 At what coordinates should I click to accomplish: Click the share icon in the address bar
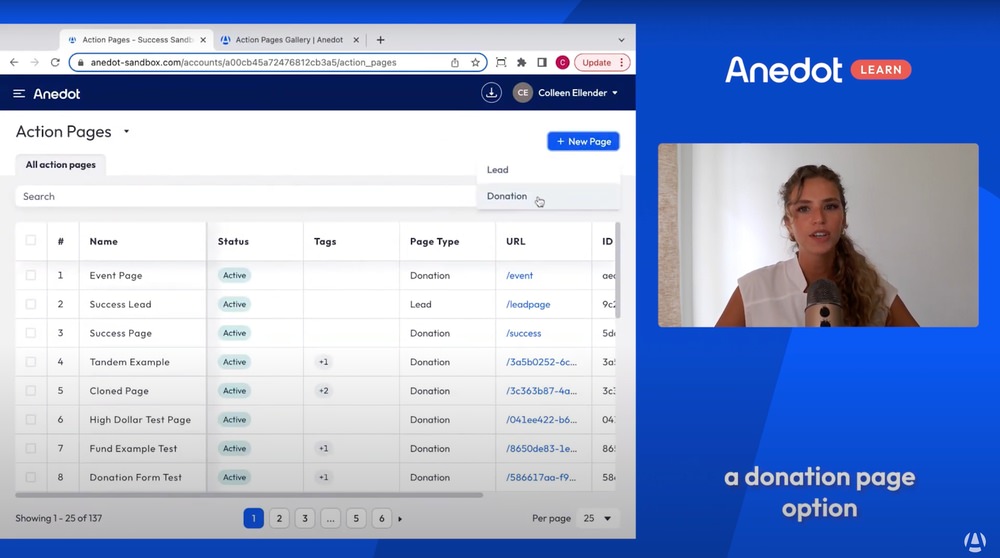[x=455, y=62]
